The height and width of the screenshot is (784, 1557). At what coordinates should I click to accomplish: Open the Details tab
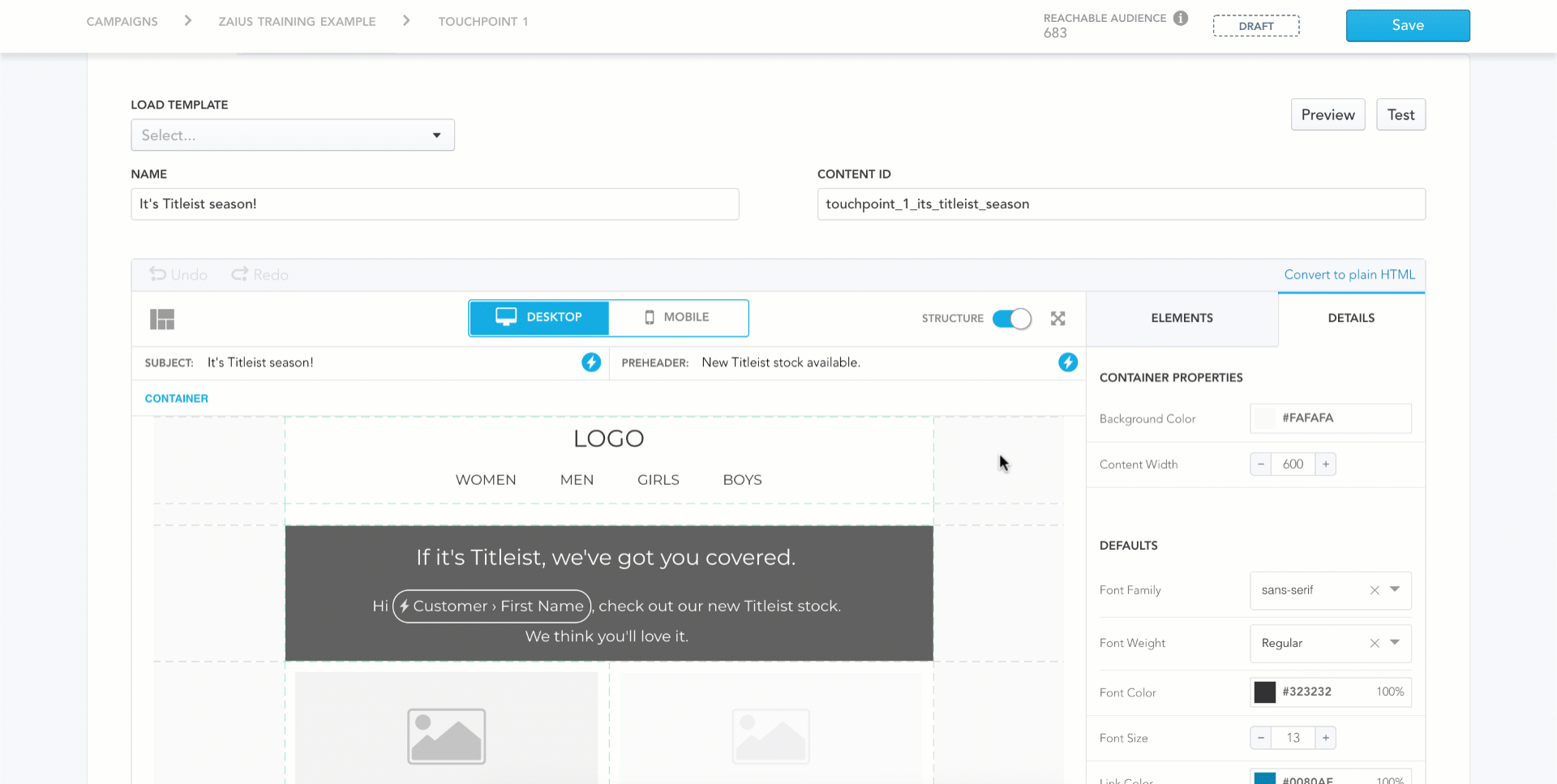(1351, 318)
